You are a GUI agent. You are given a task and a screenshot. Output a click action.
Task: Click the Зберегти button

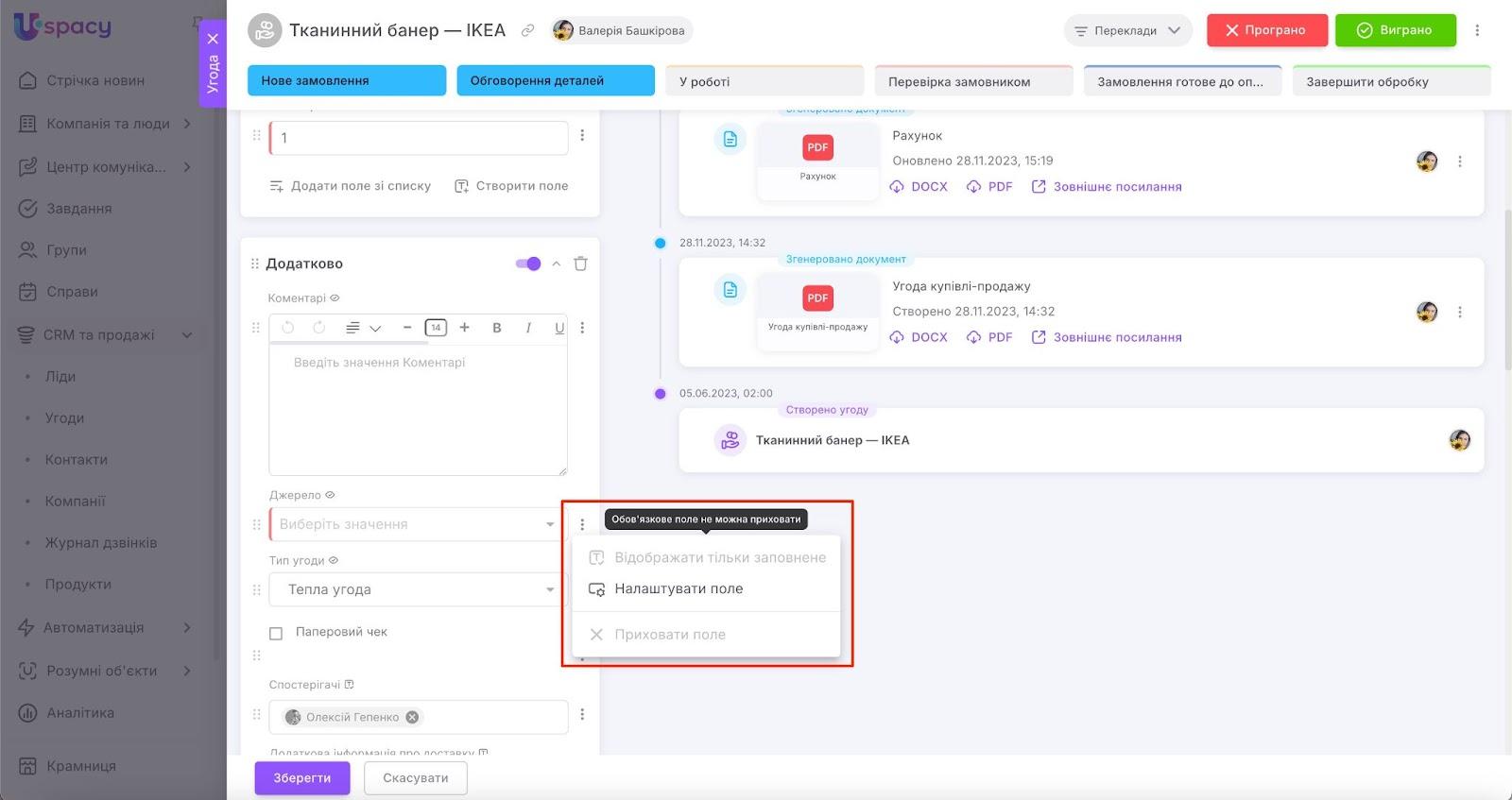point(301,778)
